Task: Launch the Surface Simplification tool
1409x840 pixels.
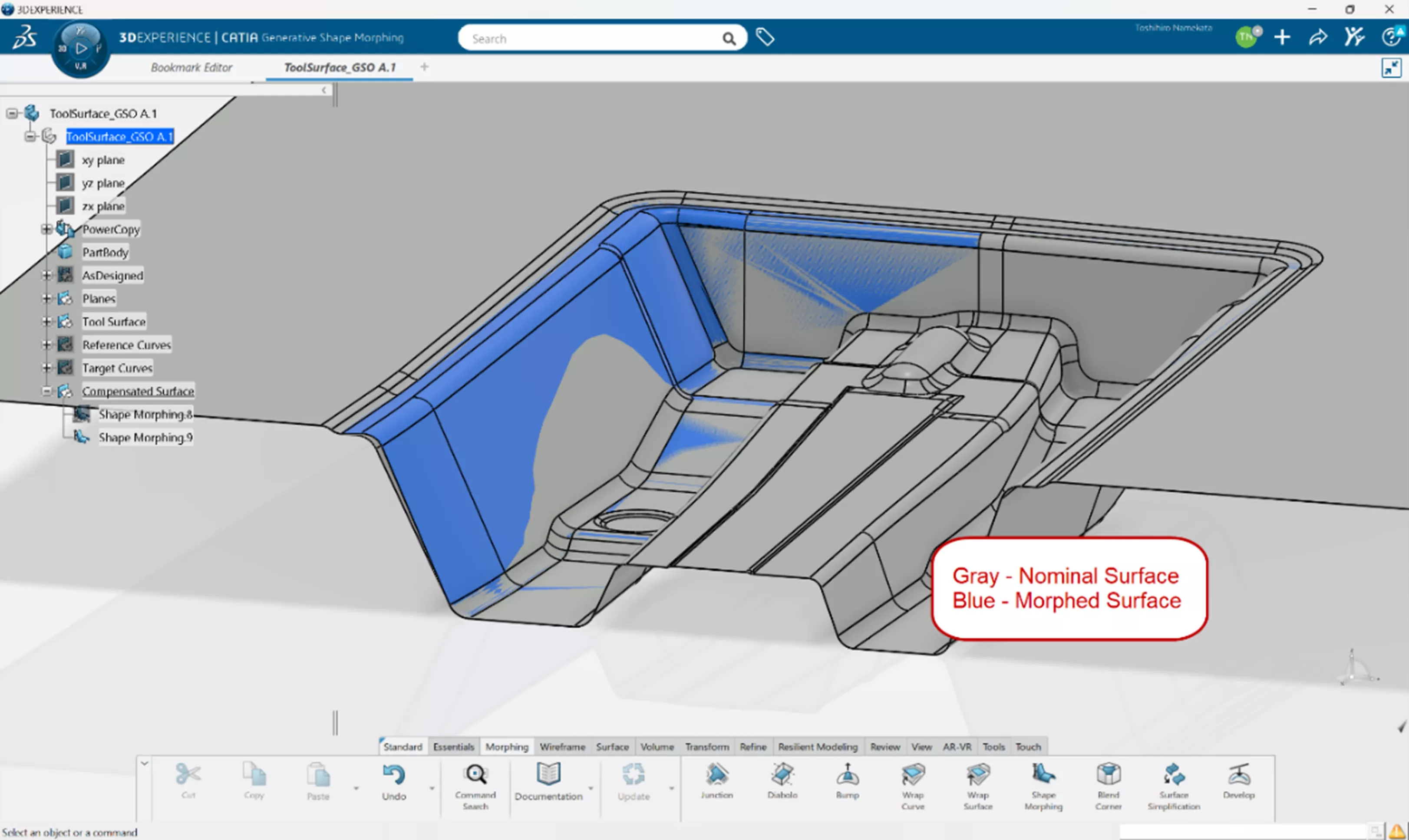Action: [1174, 775]
